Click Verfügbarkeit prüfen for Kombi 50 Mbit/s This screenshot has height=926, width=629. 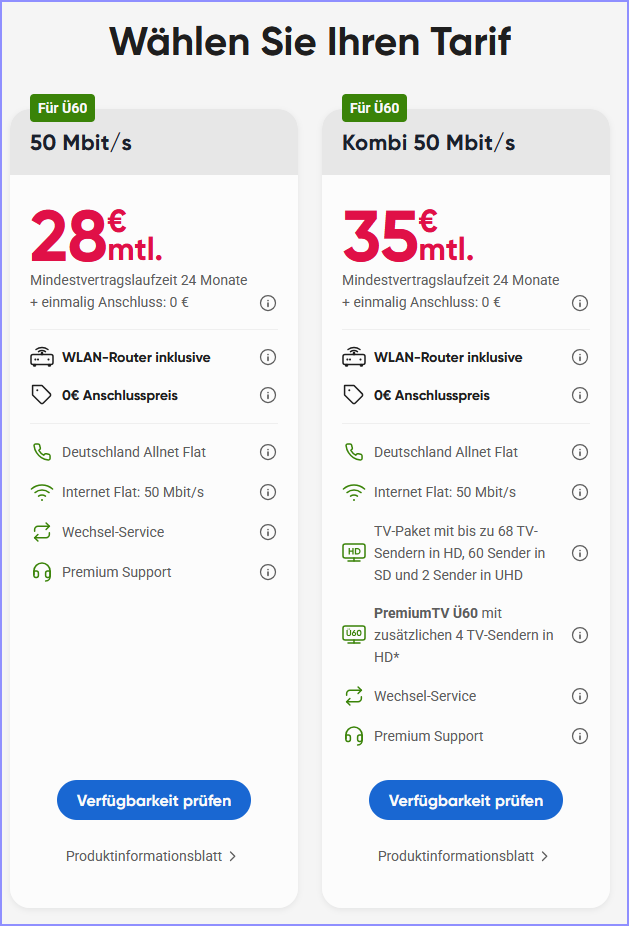[466, 800]
